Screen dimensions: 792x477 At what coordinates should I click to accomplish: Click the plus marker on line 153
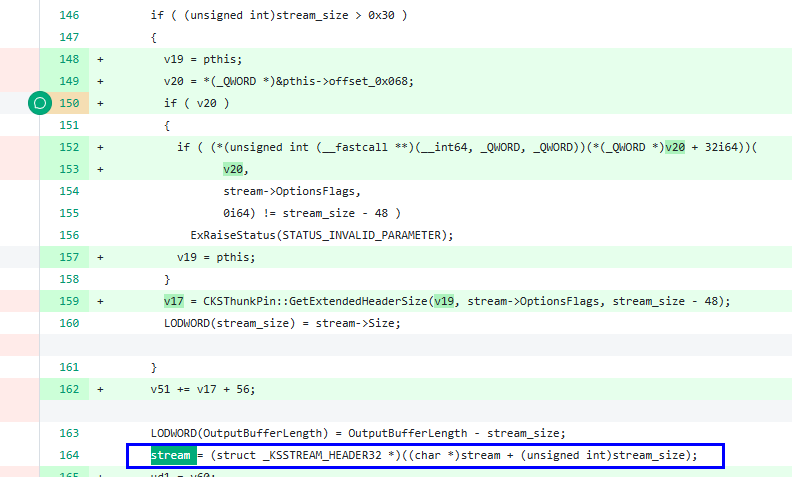100,169
